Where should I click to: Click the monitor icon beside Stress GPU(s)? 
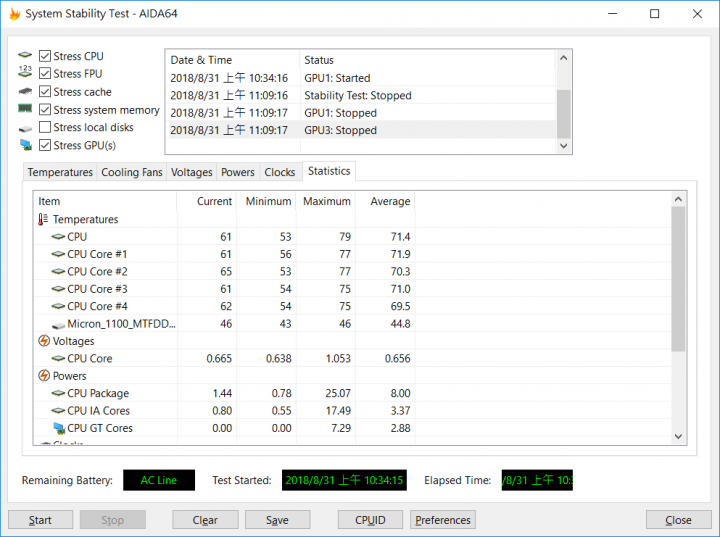coord(26,145)
